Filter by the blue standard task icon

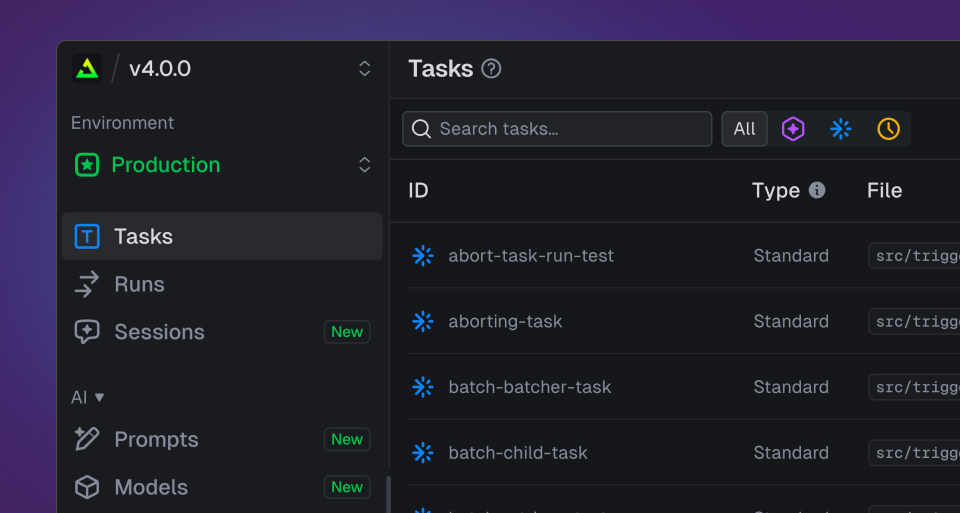click(x=841, y=129)
